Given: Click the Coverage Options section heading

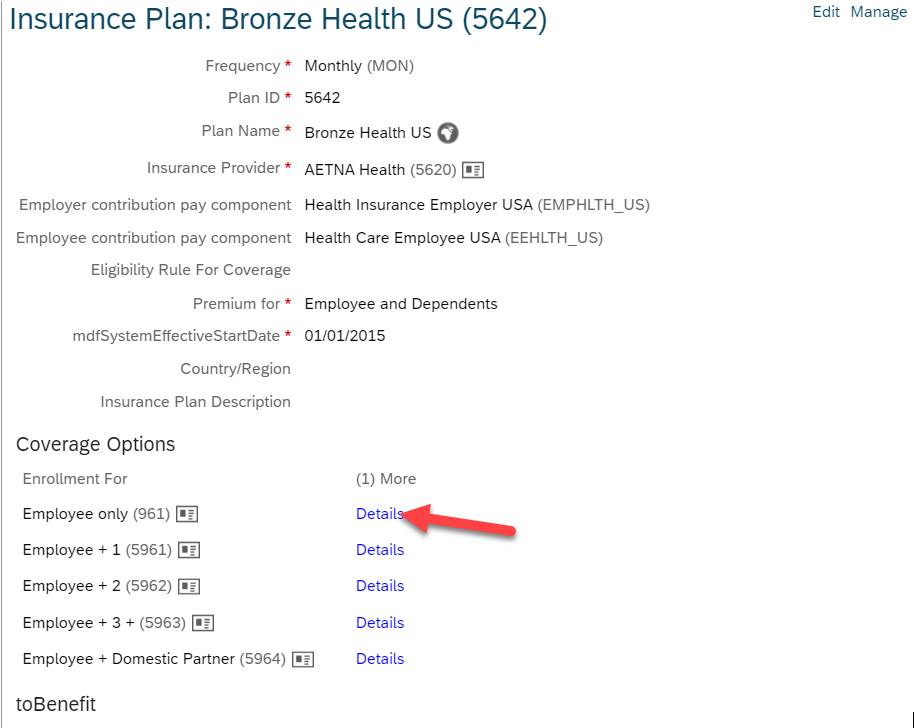Looking at the screenshot, I should (x=96, y=444).
